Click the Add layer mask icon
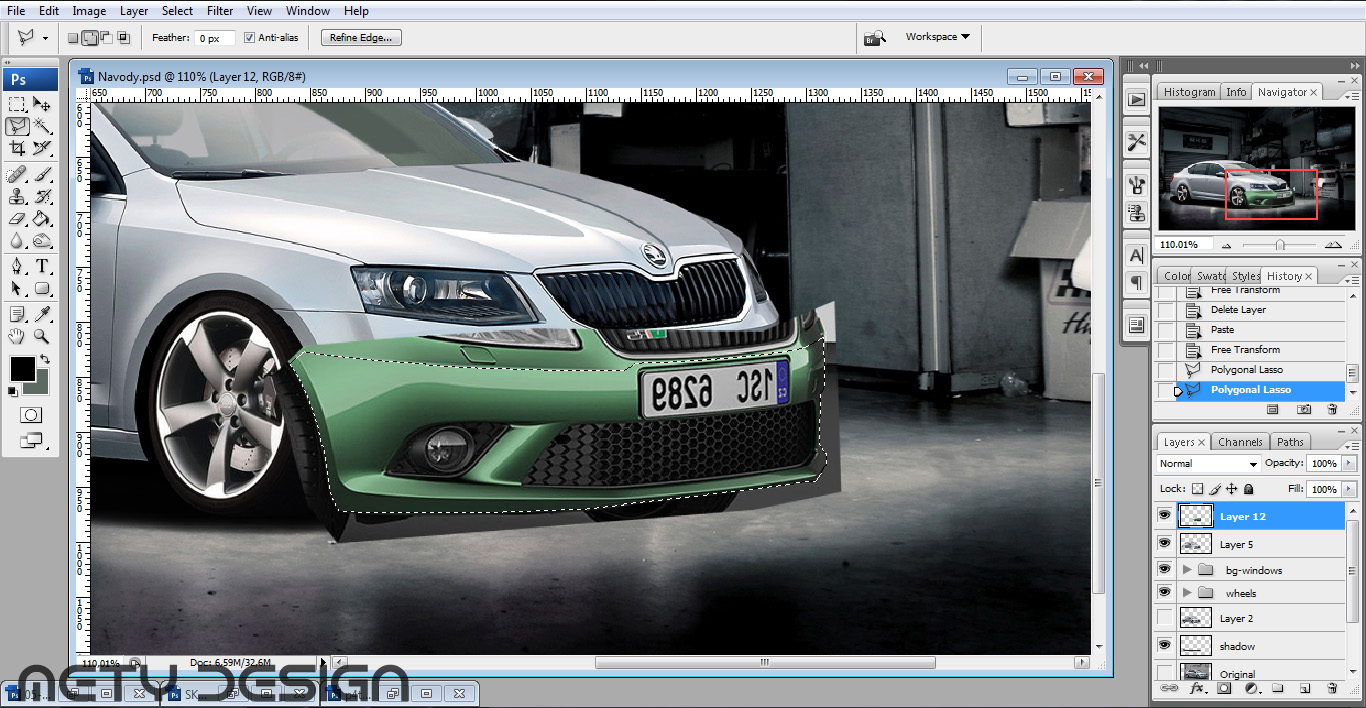 pyautogui.click(x=1224, y=689)
